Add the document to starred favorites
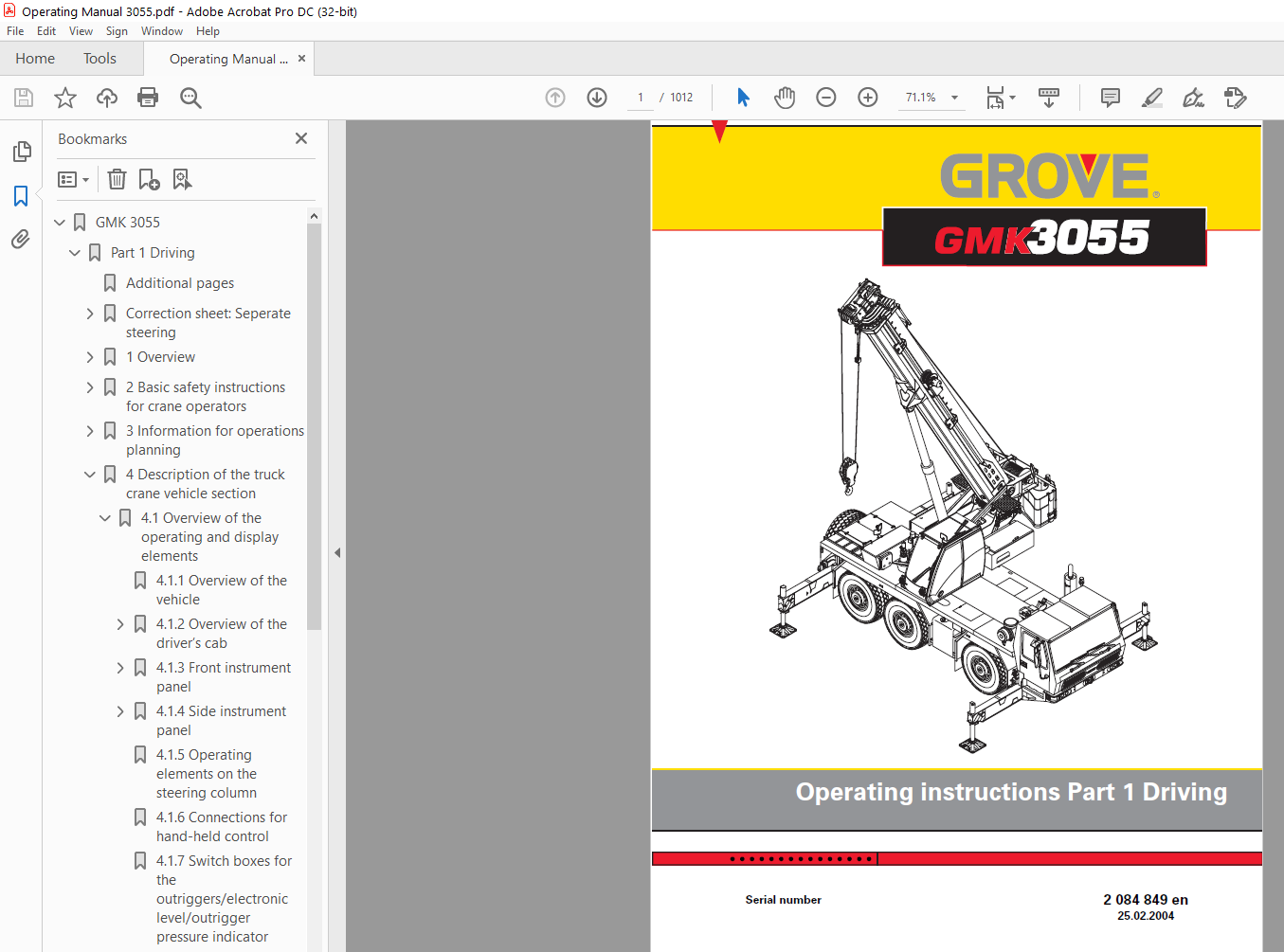The height and width of the screenshot is (952, 1284). click(65, 98)
